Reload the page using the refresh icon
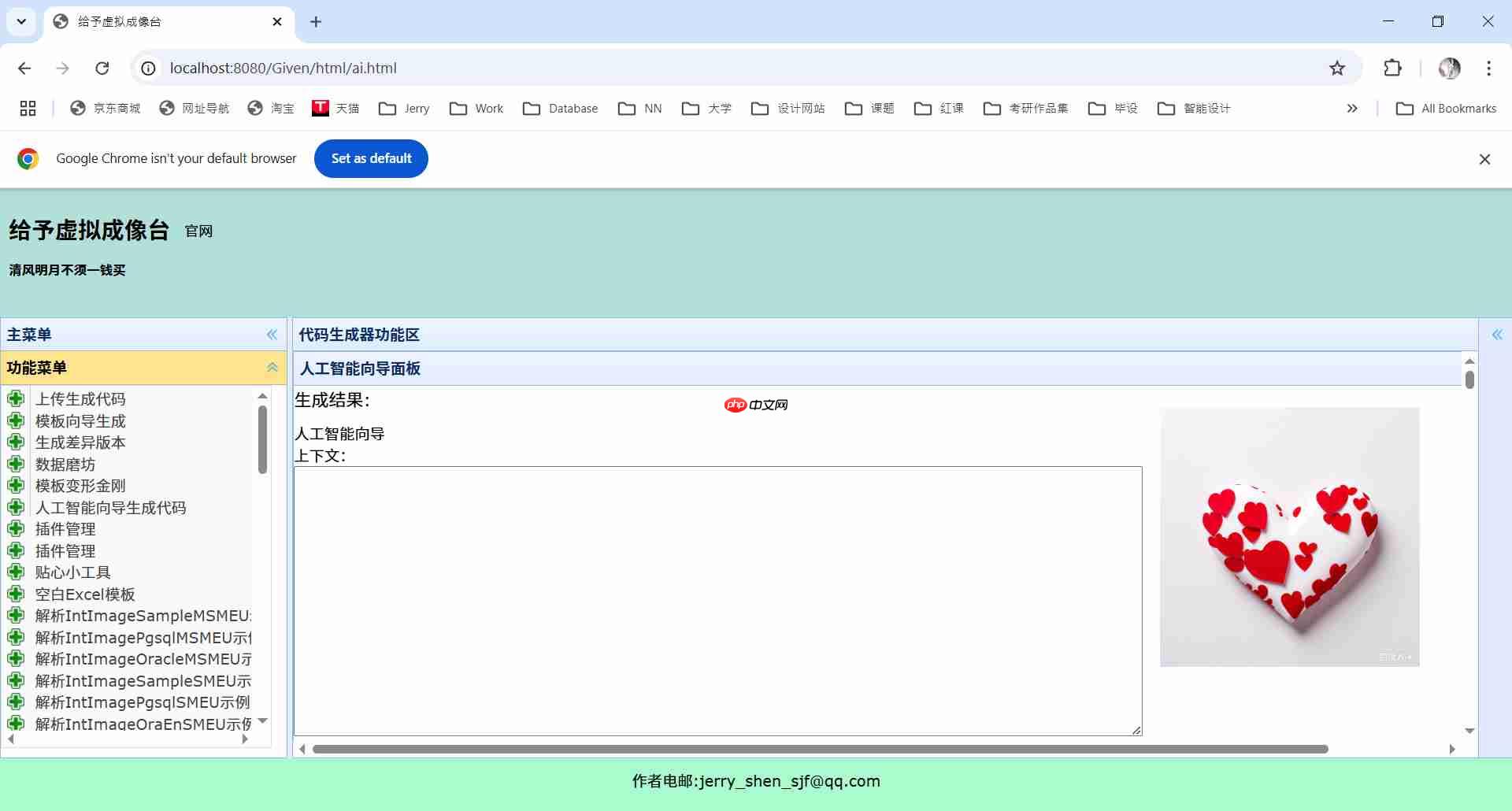The image size is (1512, 811). coord(102,69)
